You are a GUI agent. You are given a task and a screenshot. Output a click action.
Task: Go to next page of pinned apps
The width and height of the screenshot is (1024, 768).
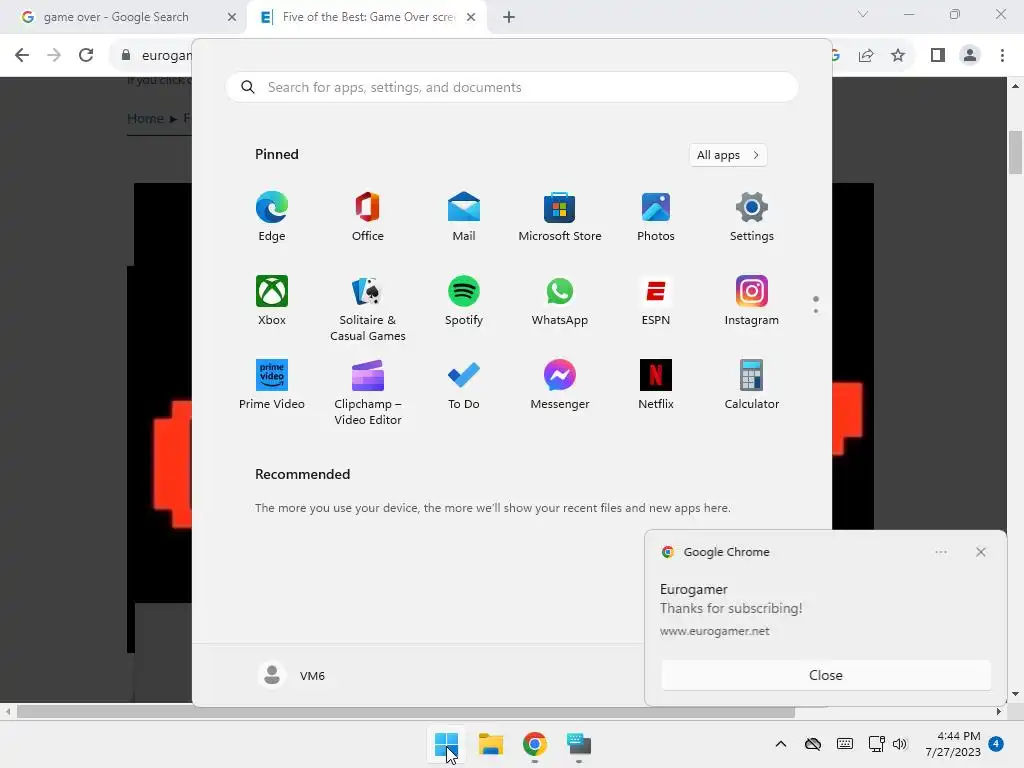(x=816, y=311)
